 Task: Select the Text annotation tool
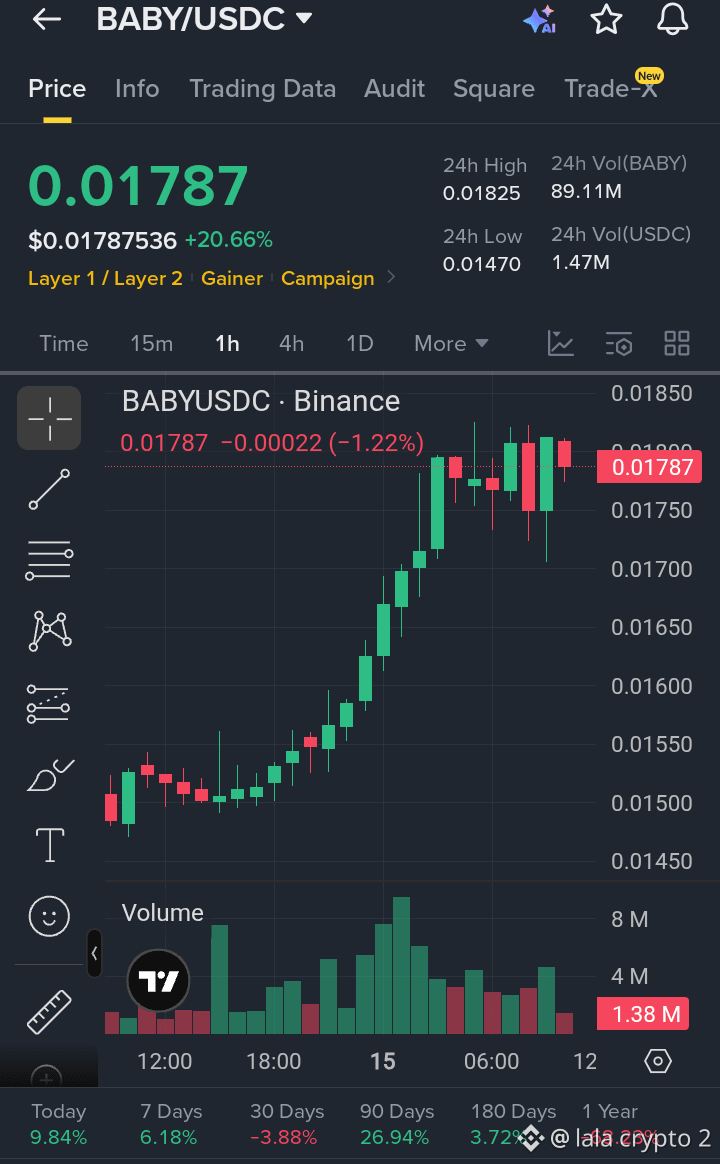point(50,845)
